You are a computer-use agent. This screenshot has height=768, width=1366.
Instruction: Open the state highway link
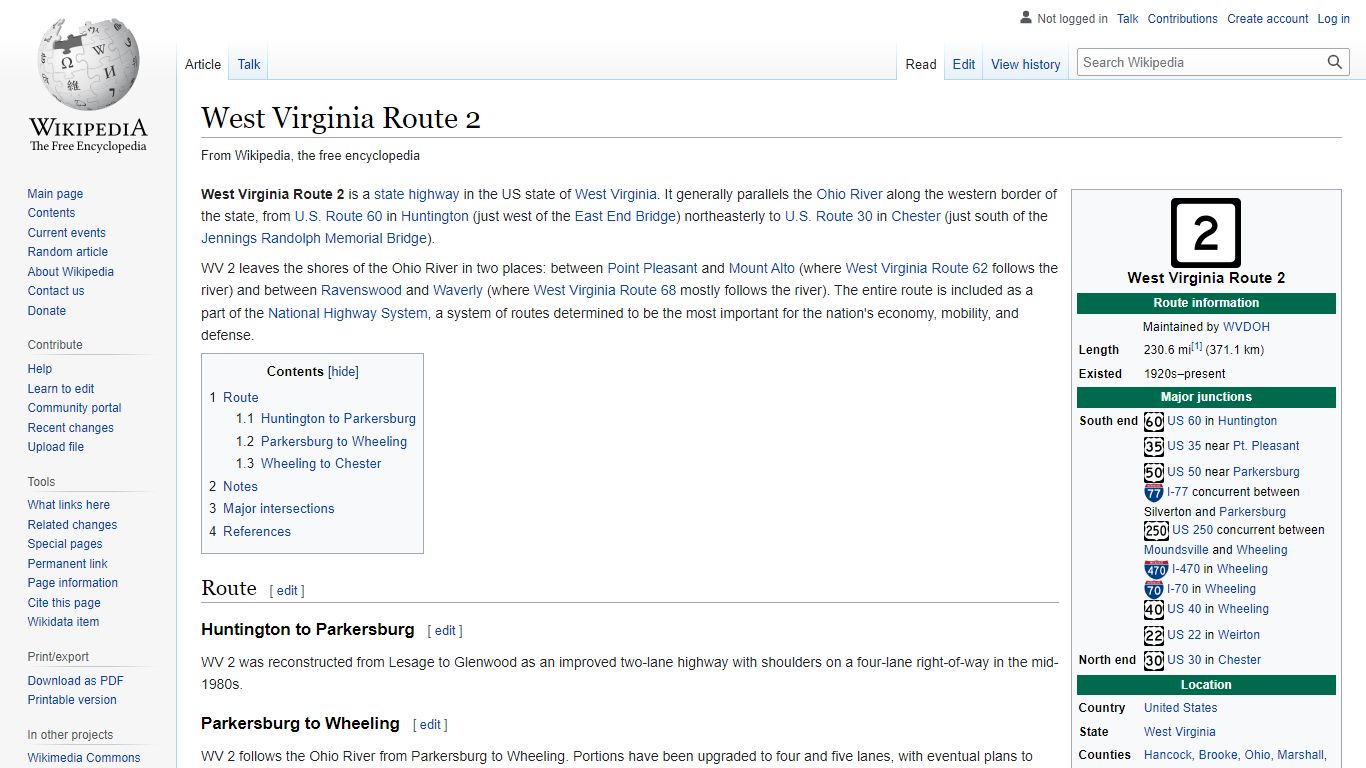coord(417,194)
